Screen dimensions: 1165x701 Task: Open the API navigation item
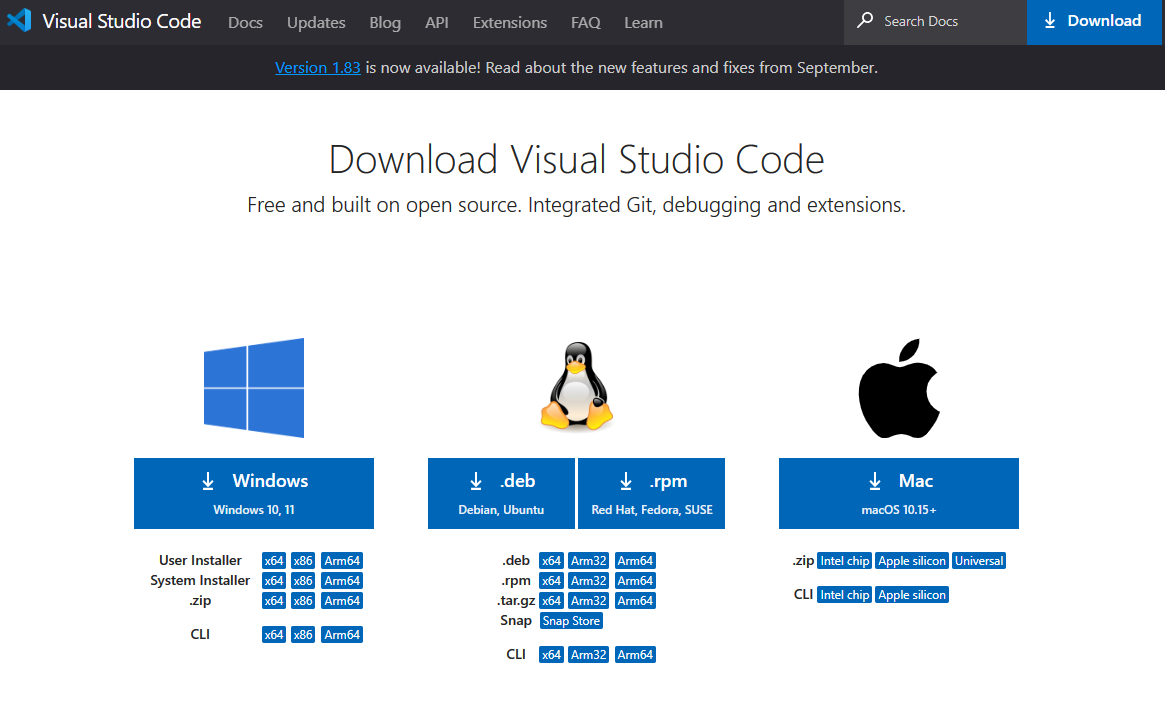tap(437, 22)
